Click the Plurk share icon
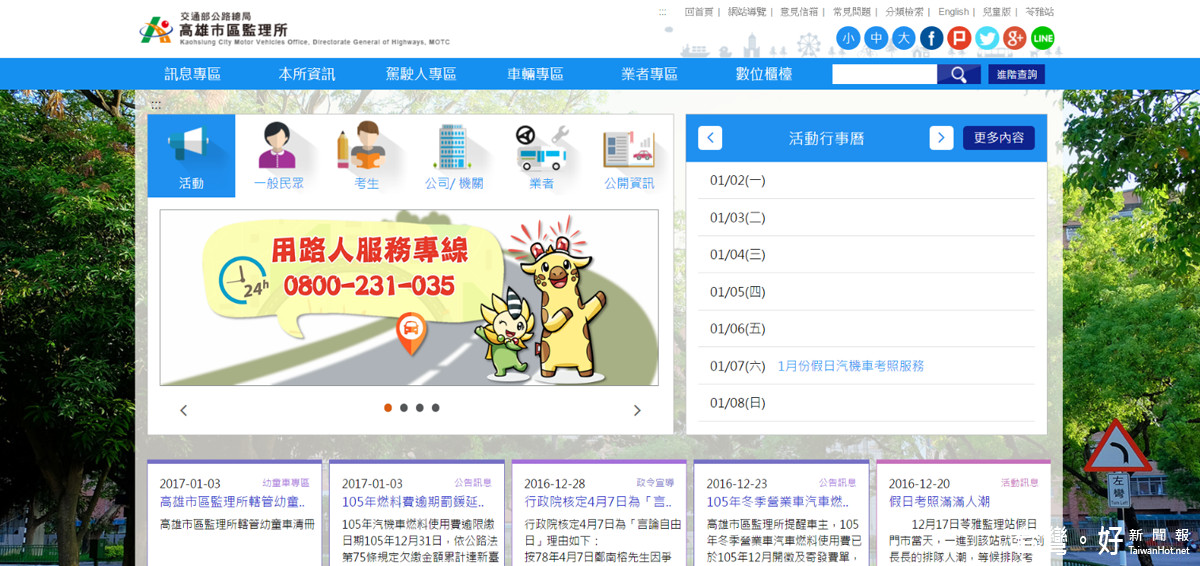Image resolution: width=1200 pixels, height=566 pixels. click(x=959, y=38)
